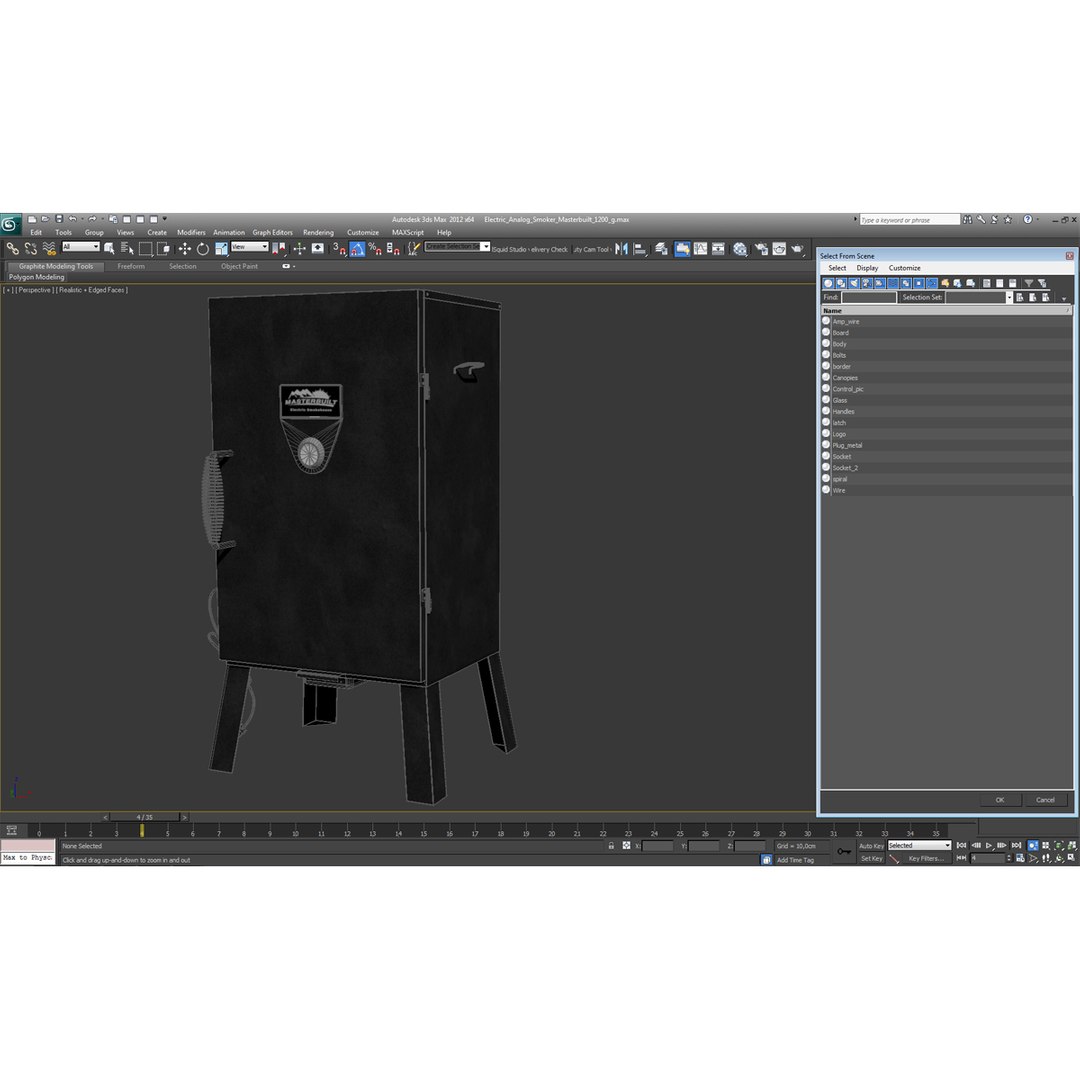
Task: Click the Unlink Selection chain icon
Action: [x=30, y=249]
